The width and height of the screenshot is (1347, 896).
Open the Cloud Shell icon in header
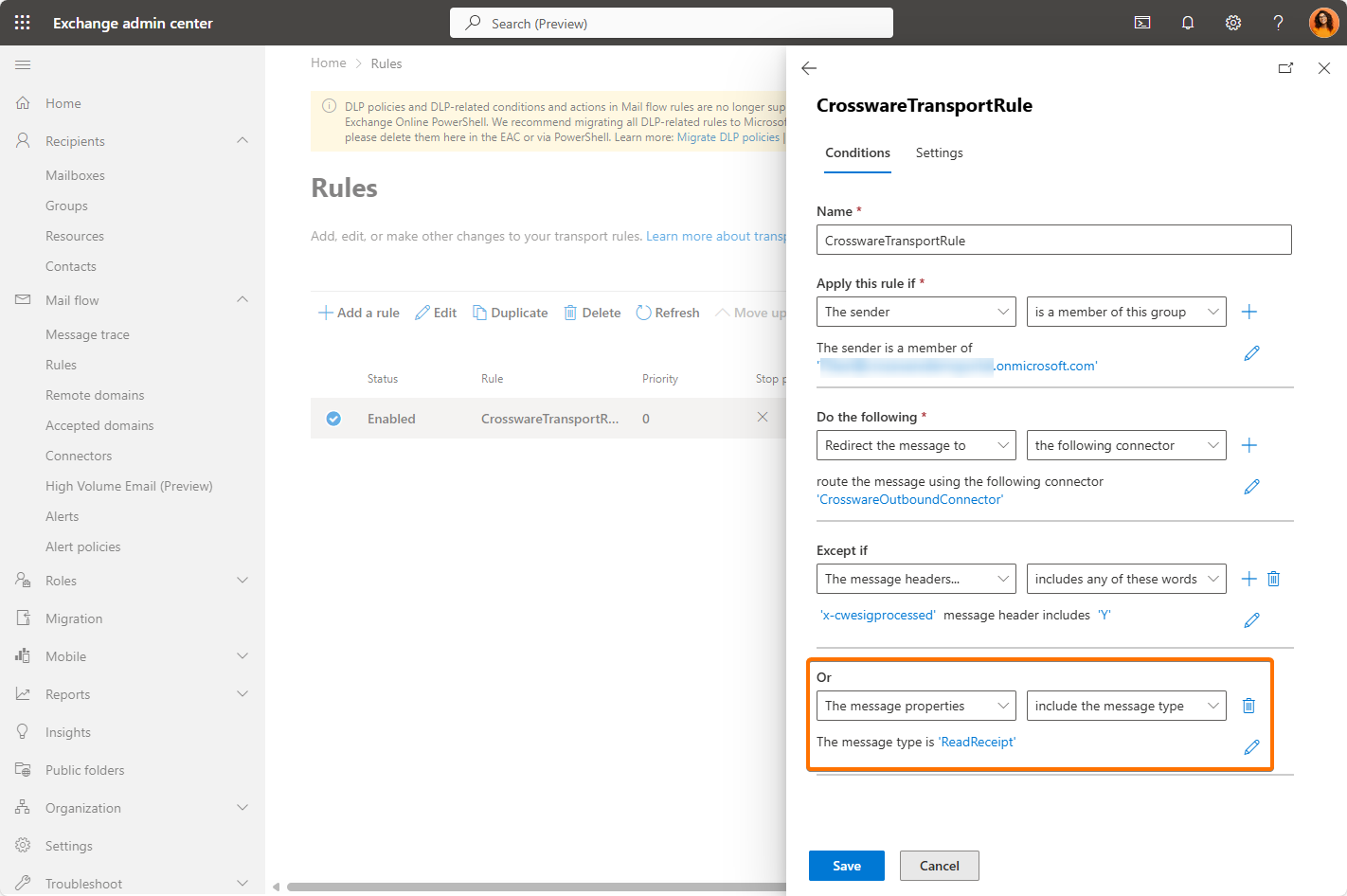1142,23
